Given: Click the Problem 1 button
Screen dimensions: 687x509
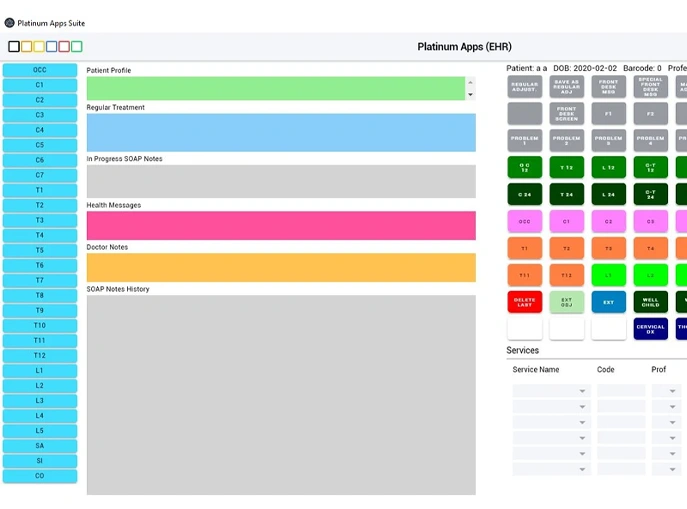Looking at the screenshot, I should 524,141.
